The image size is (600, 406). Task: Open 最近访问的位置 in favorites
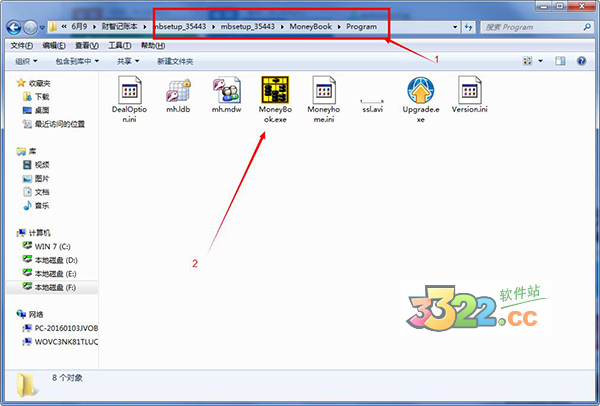(60, 124)
